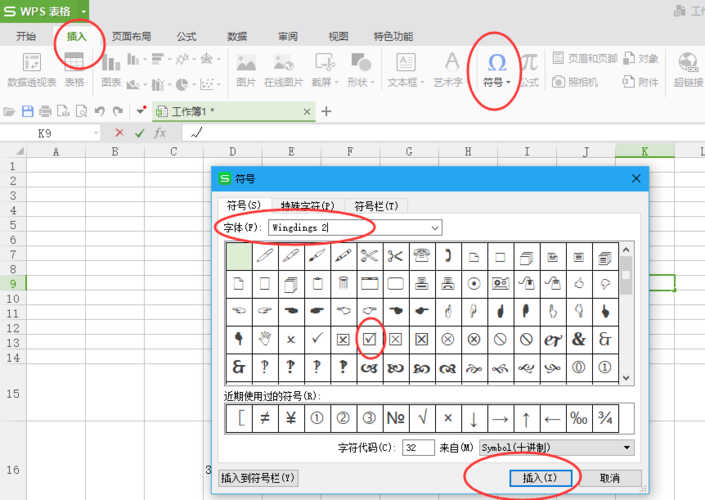Select row 9 header
The width and height of the screenshot is (705, 500).
13,284
